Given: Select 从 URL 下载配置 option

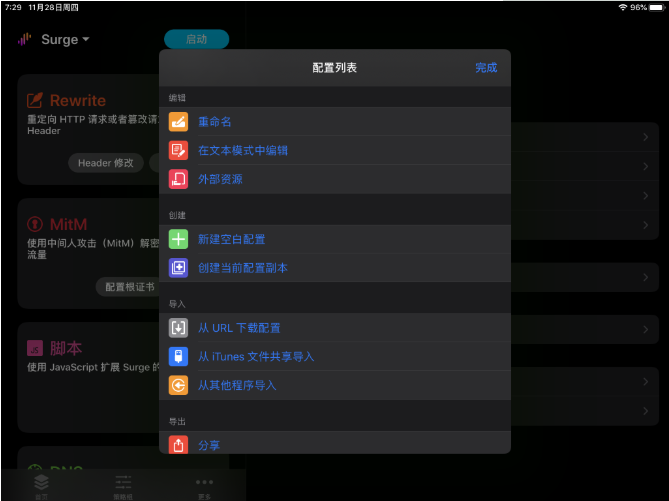Looking at the screenshot, I should click(335, 328).
